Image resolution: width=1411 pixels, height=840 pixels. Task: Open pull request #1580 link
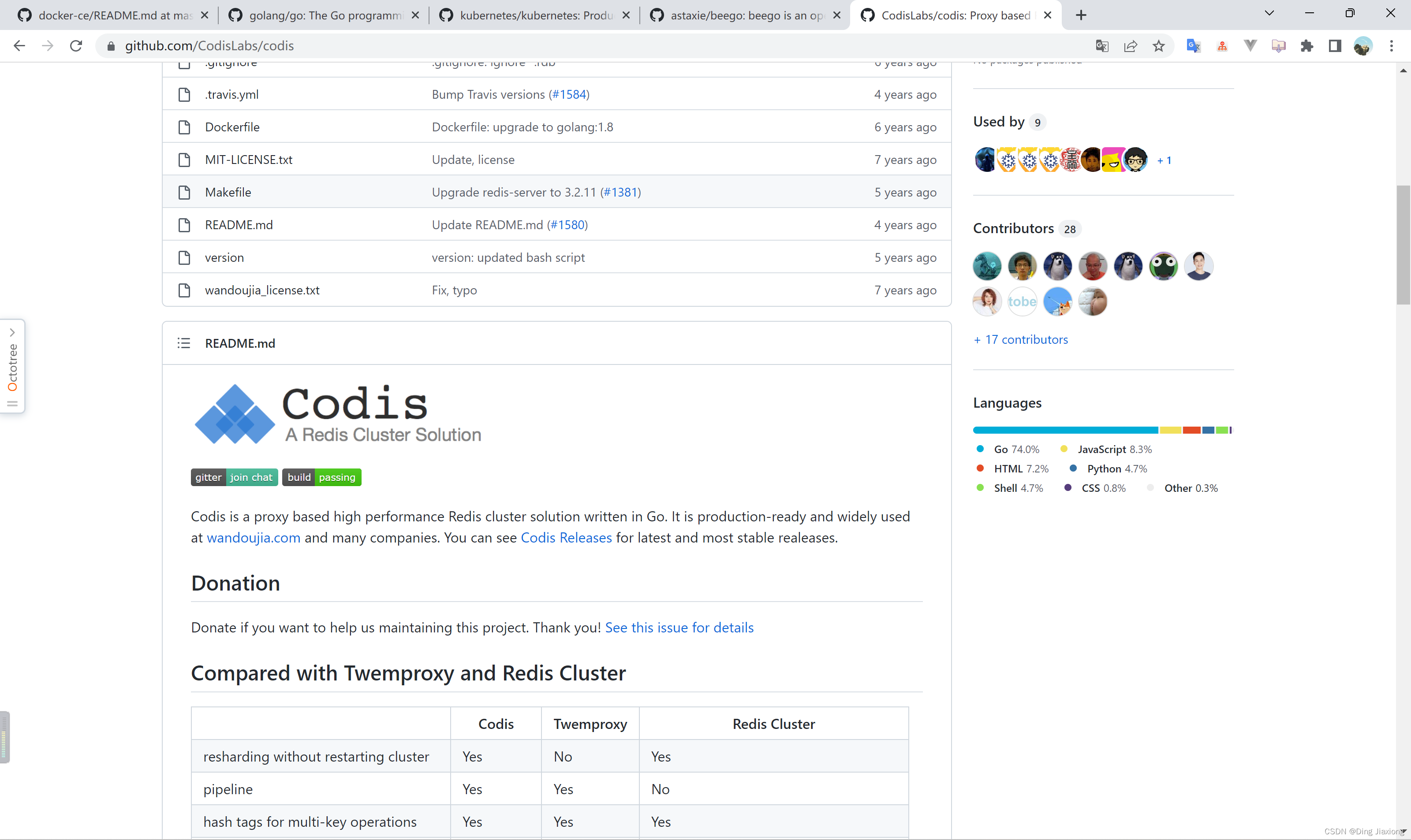tap(567, 225)
